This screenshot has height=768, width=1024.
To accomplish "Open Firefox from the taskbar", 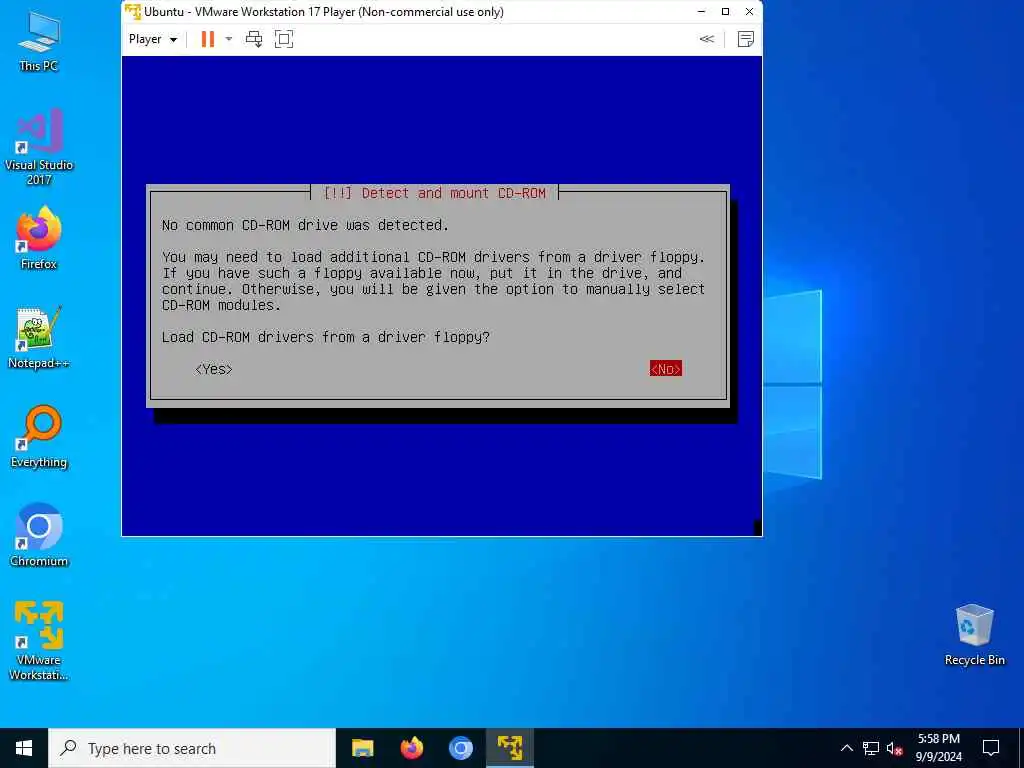I will pyautogui.click(x=411, y=748).
